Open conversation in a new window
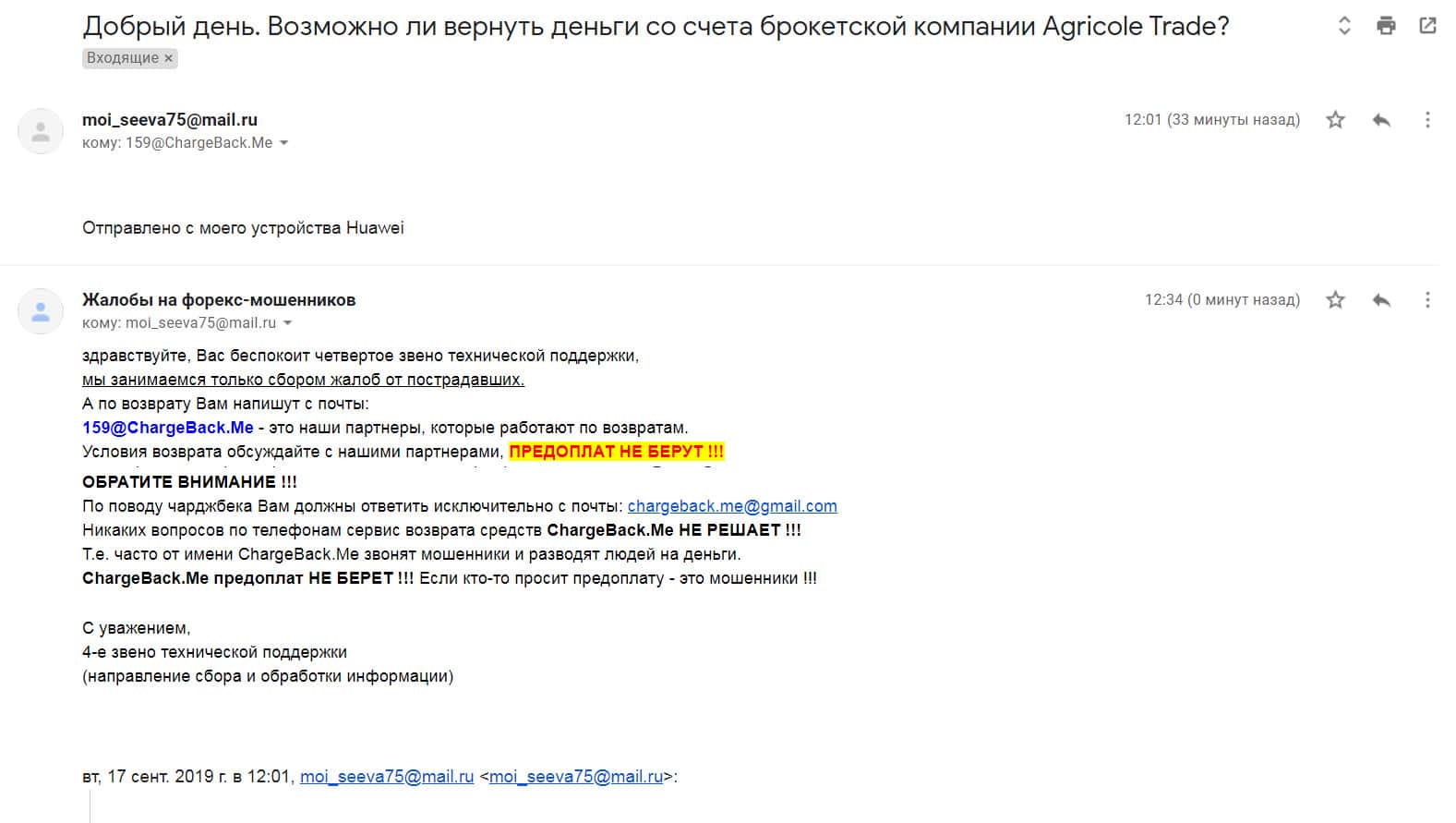The image size is (1456, 823). [1427, 26]
